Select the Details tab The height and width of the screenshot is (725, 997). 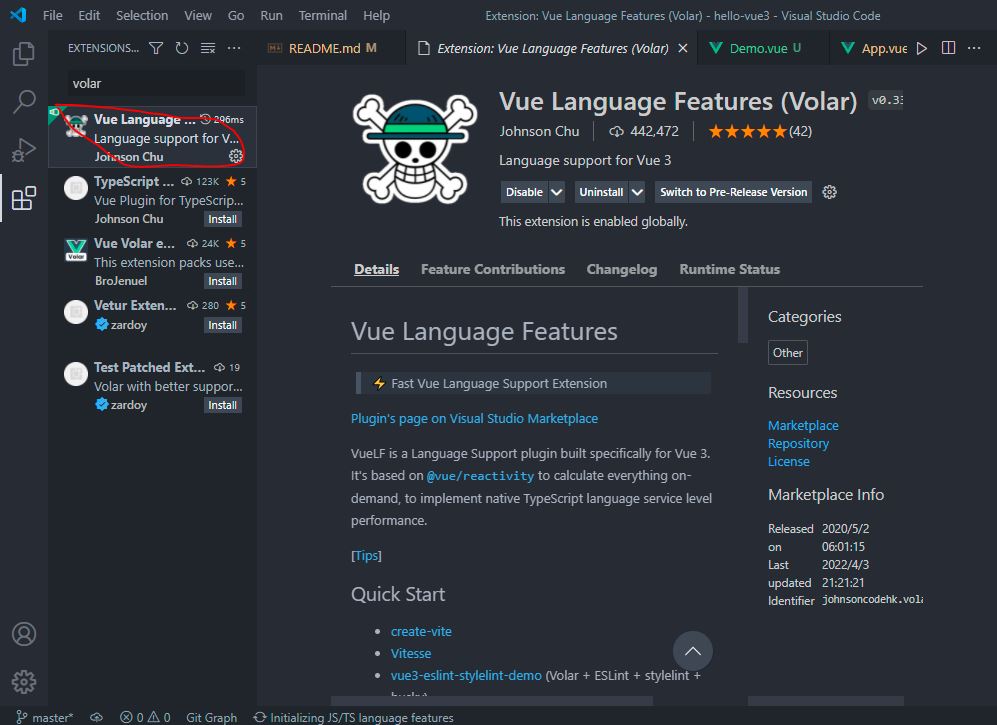[x=376, y=269]
